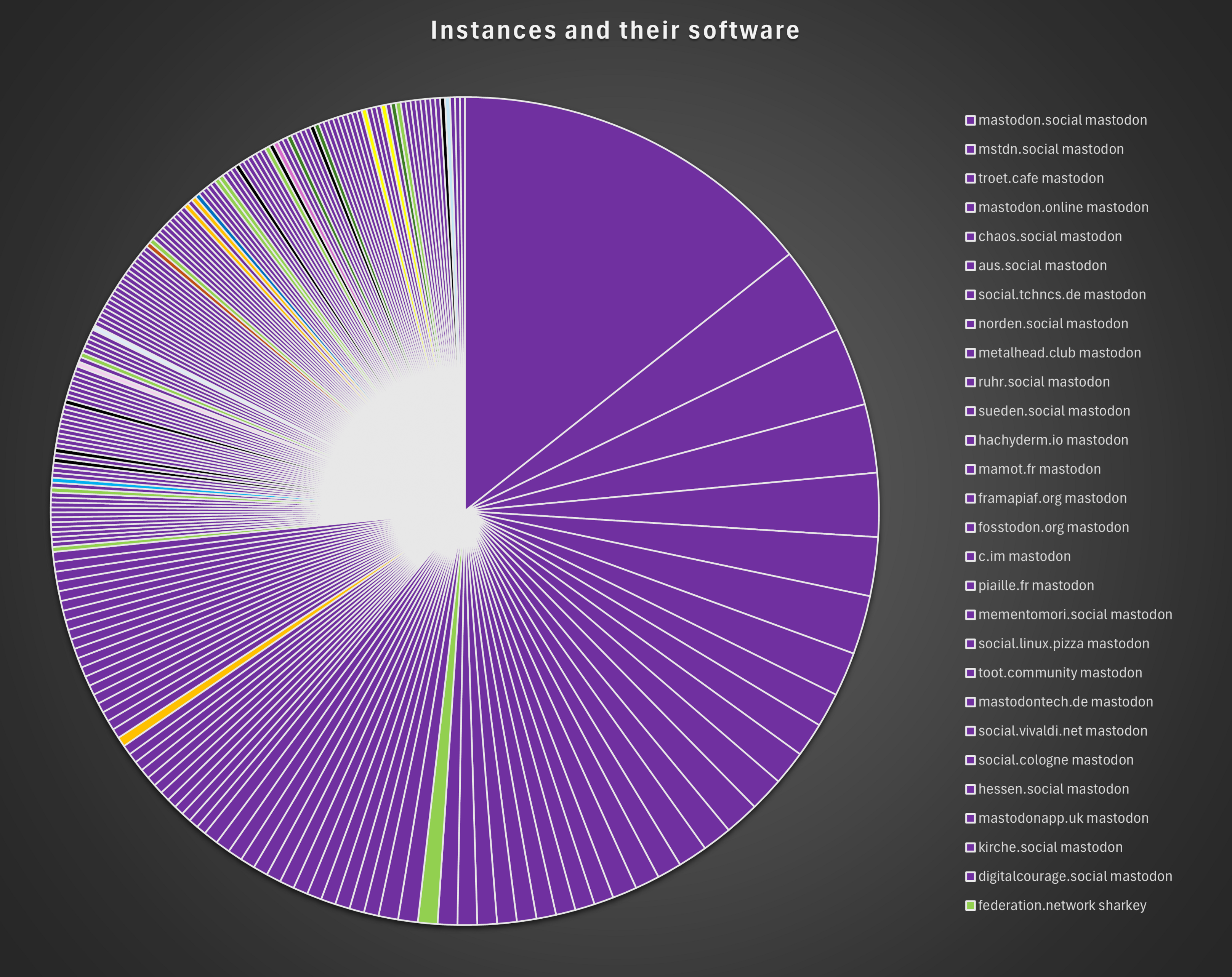The width and height of the screenshot is (1232, 977).
Task: Click the mstdn.social legend marker
Action: 970,150
